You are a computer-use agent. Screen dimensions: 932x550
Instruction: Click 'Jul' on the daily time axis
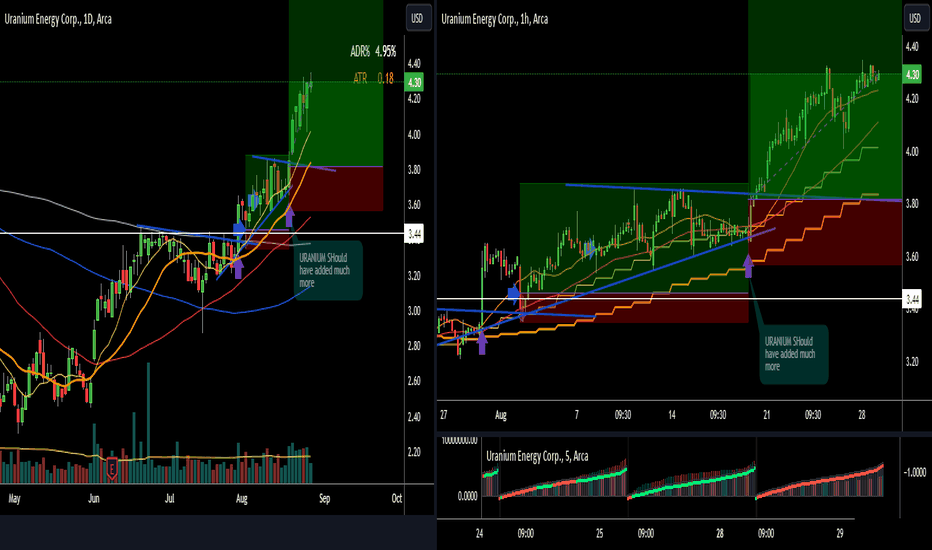[x=169, y=498]
